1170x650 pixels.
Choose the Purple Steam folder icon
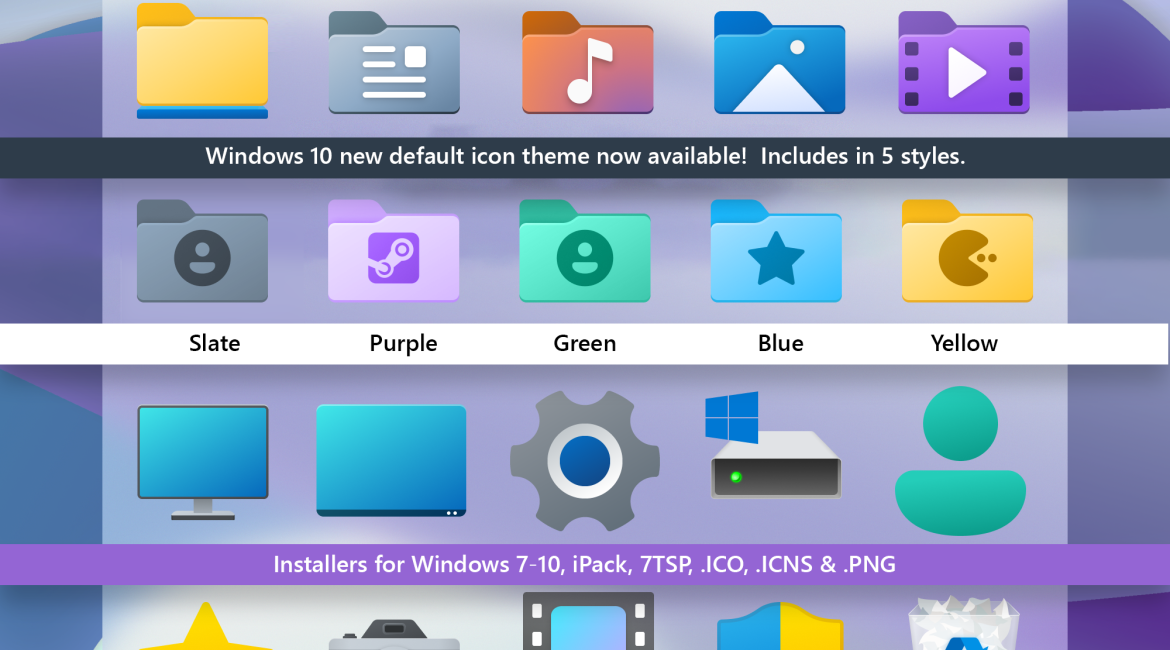click(x=393, y=251)
